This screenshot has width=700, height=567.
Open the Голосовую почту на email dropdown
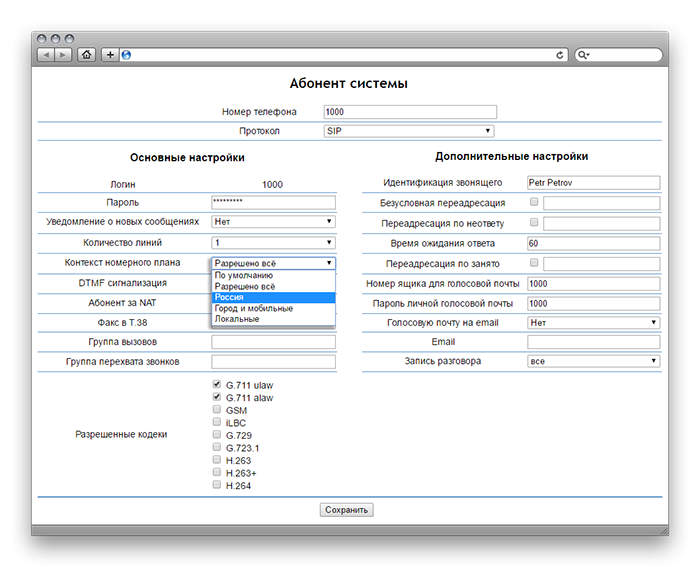[594, 322]
